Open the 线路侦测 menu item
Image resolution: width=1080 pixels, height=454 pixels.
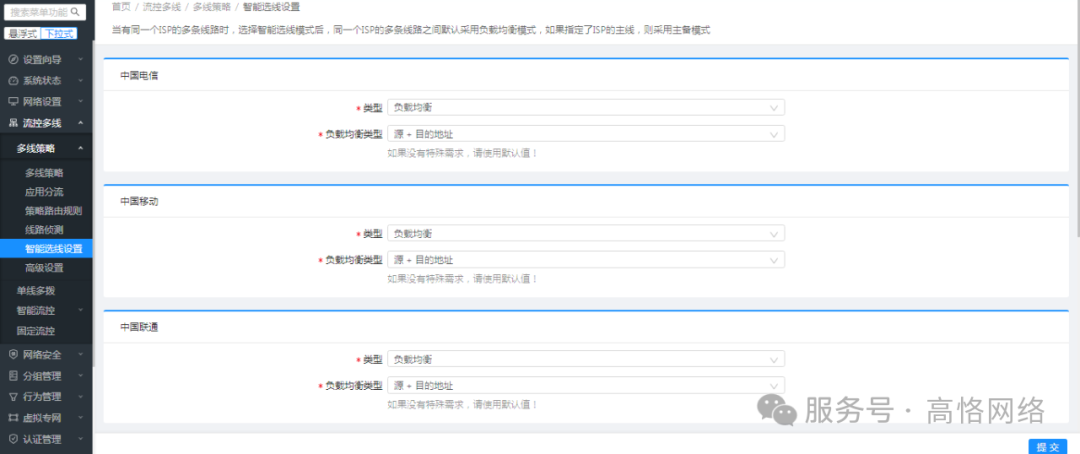tap(44, 229)
